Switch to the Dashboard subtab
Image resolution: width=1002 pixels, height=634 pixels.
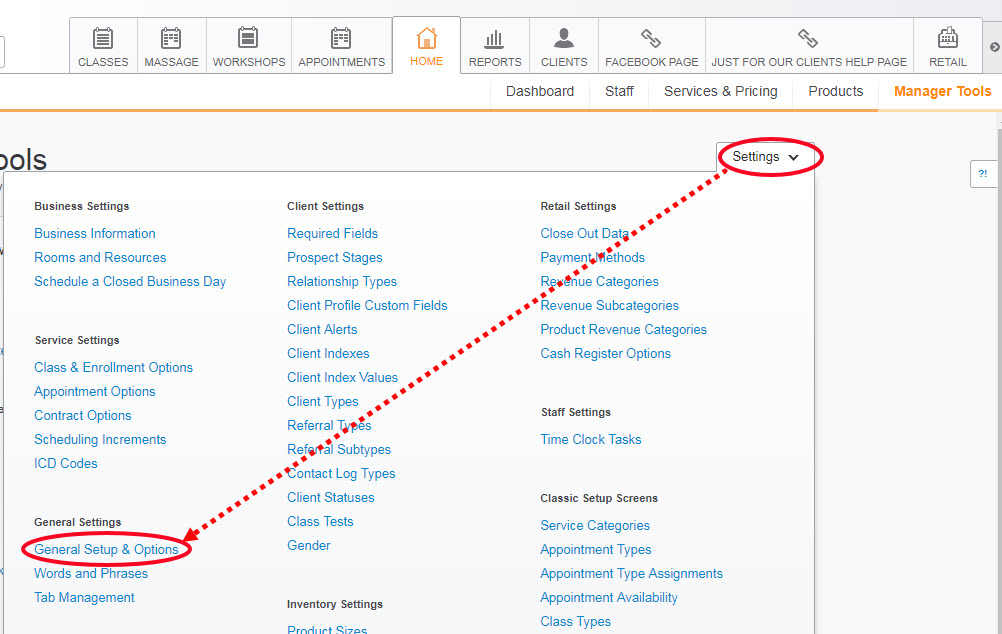click(540, 91)
